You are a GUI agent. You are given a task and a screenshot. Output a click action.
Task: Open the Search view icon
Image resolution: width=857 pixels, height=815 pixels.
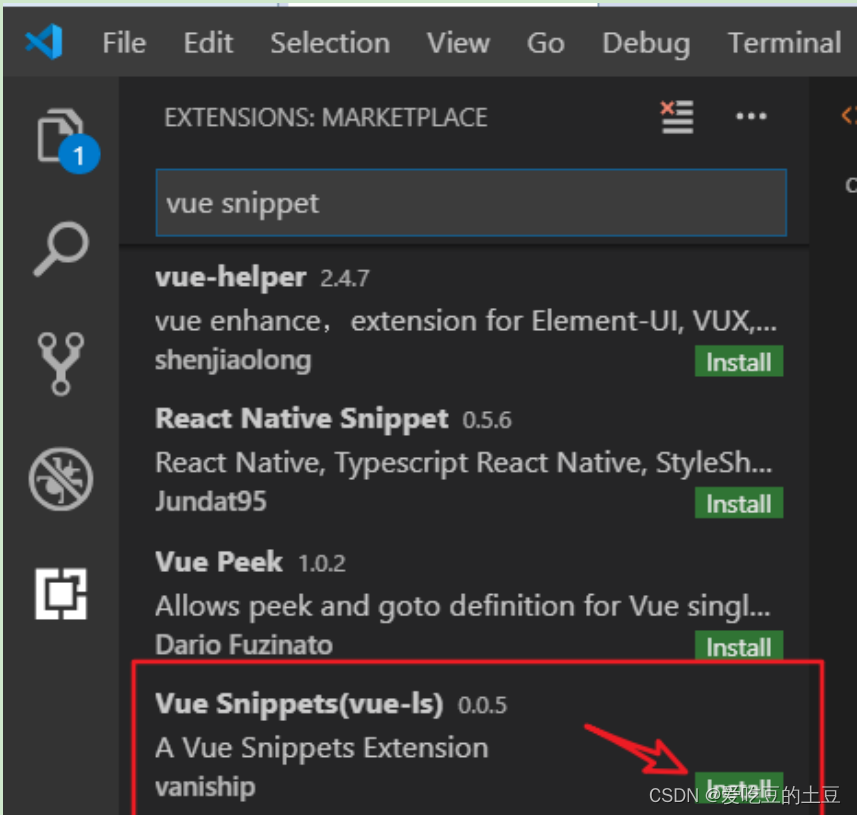point(60,248)
